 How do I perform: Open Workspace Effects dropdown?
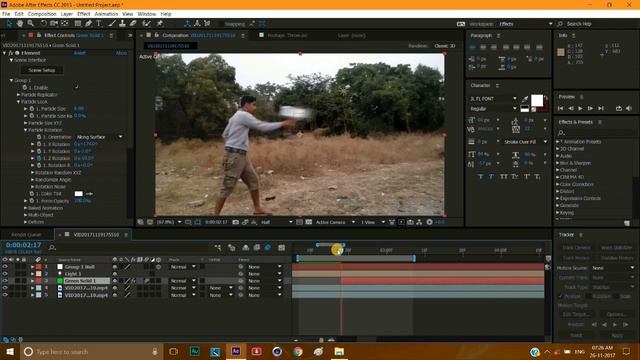525,24
